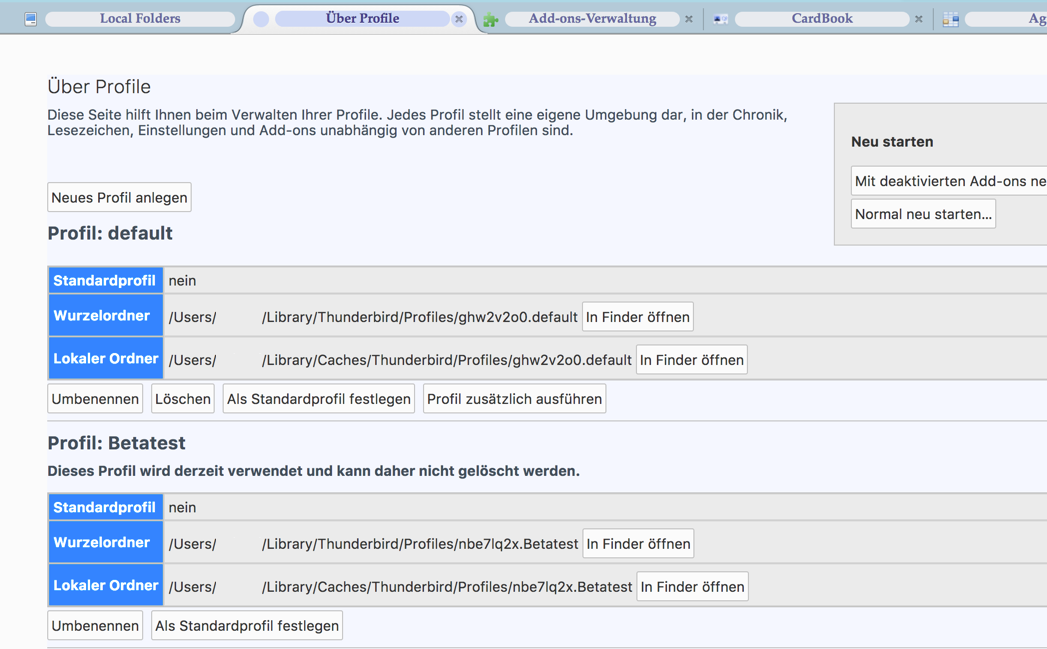Set Betatest as Standardprofil

247,626
